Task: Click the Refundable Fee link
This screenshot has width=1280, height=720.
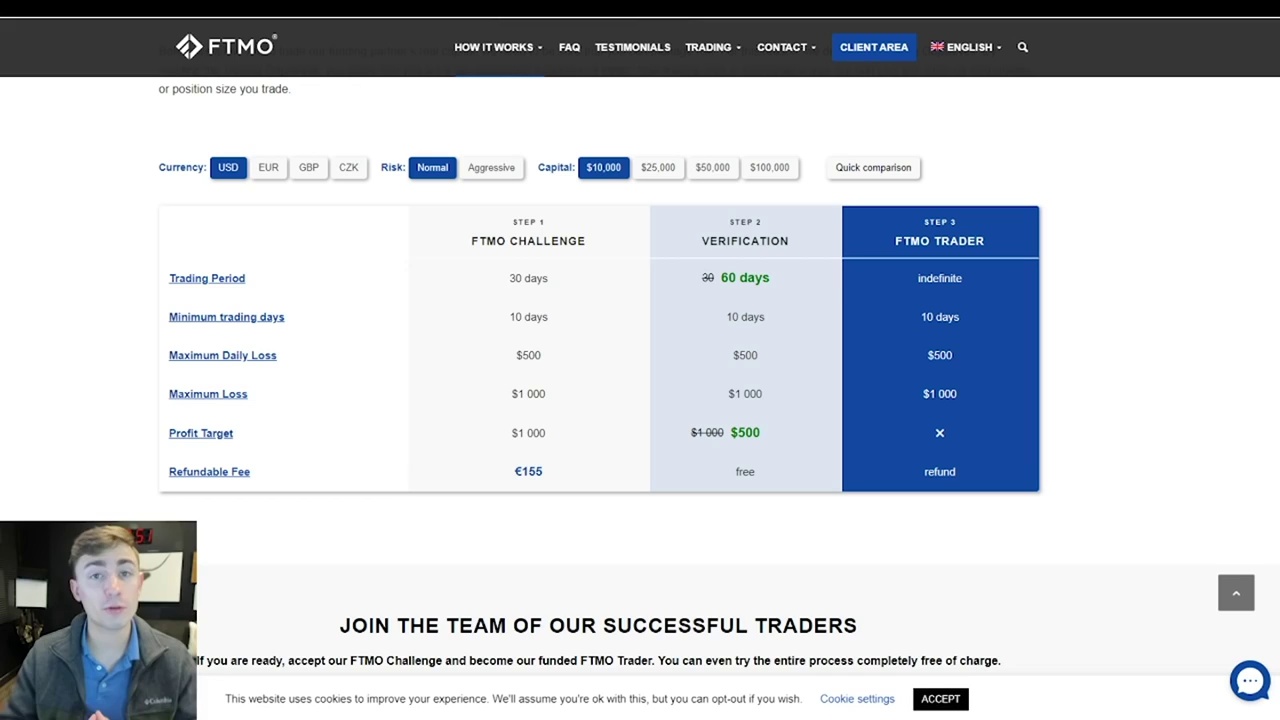Action: coord(209,472)
